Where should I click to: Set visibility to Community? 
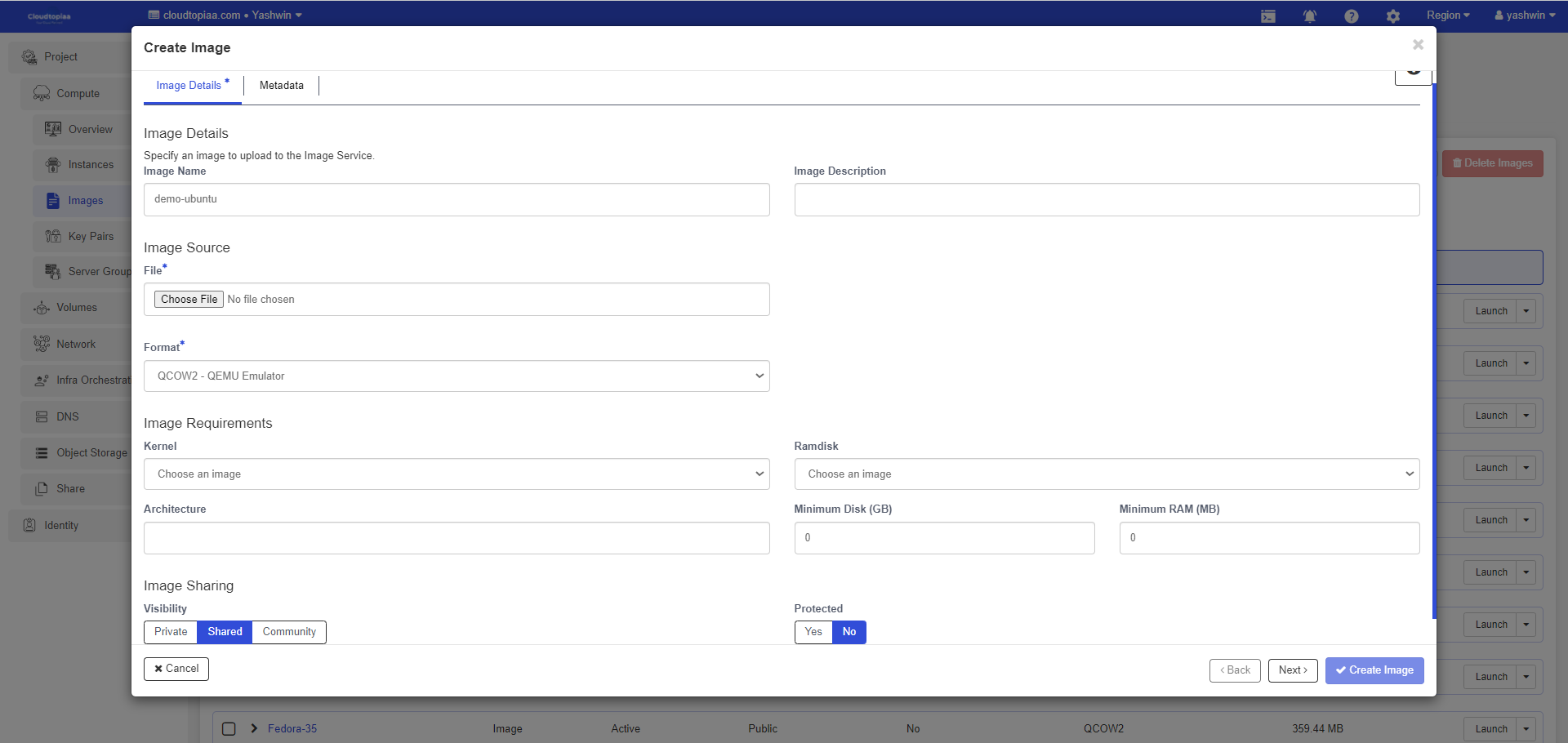pyautogui.click(x=289, y=632)
